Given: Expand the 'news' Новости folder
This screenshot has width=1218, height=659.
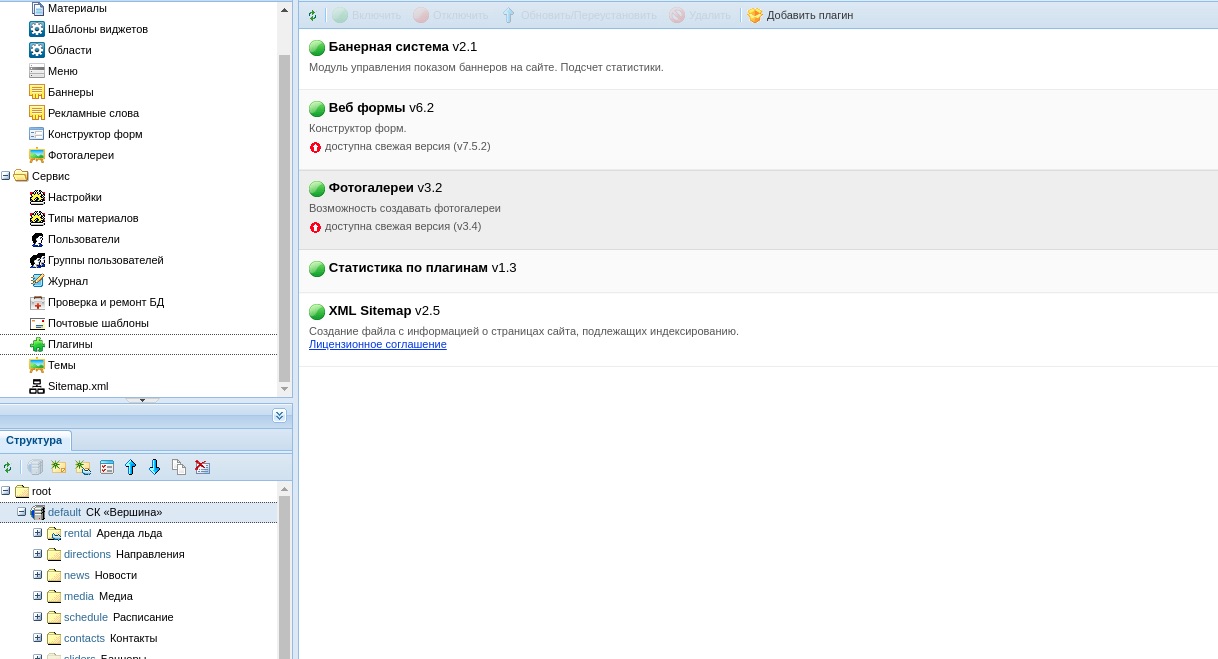Looking at the screenshot, I should click(x=38, y=575).
